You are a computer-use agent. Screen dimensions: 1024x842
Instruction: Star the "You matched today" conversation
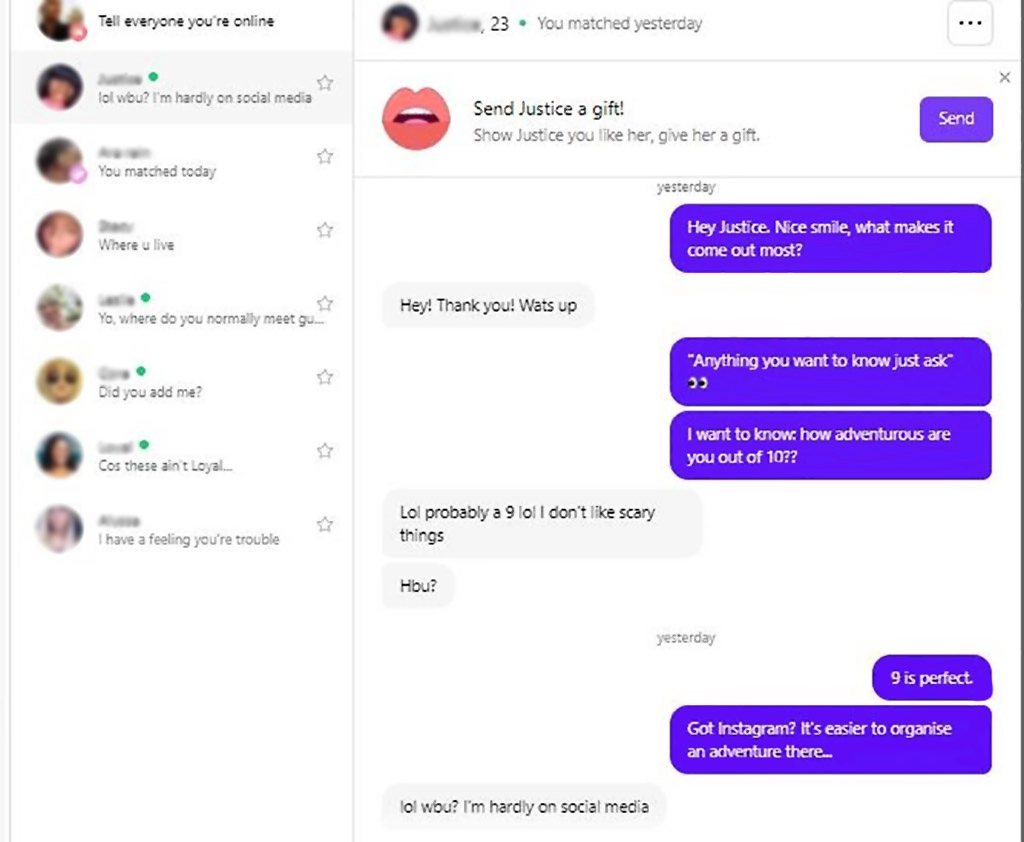pos(324,156)
